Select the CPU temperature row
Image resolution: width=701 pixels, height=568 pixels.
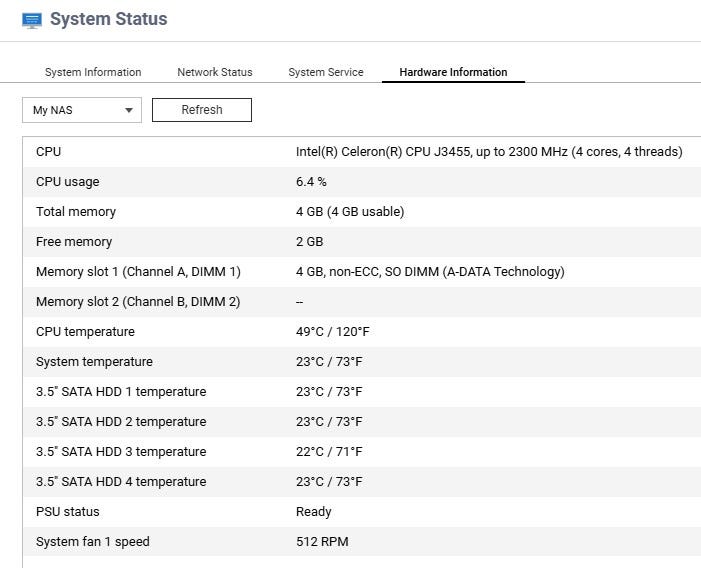click(x=360, y=332)
